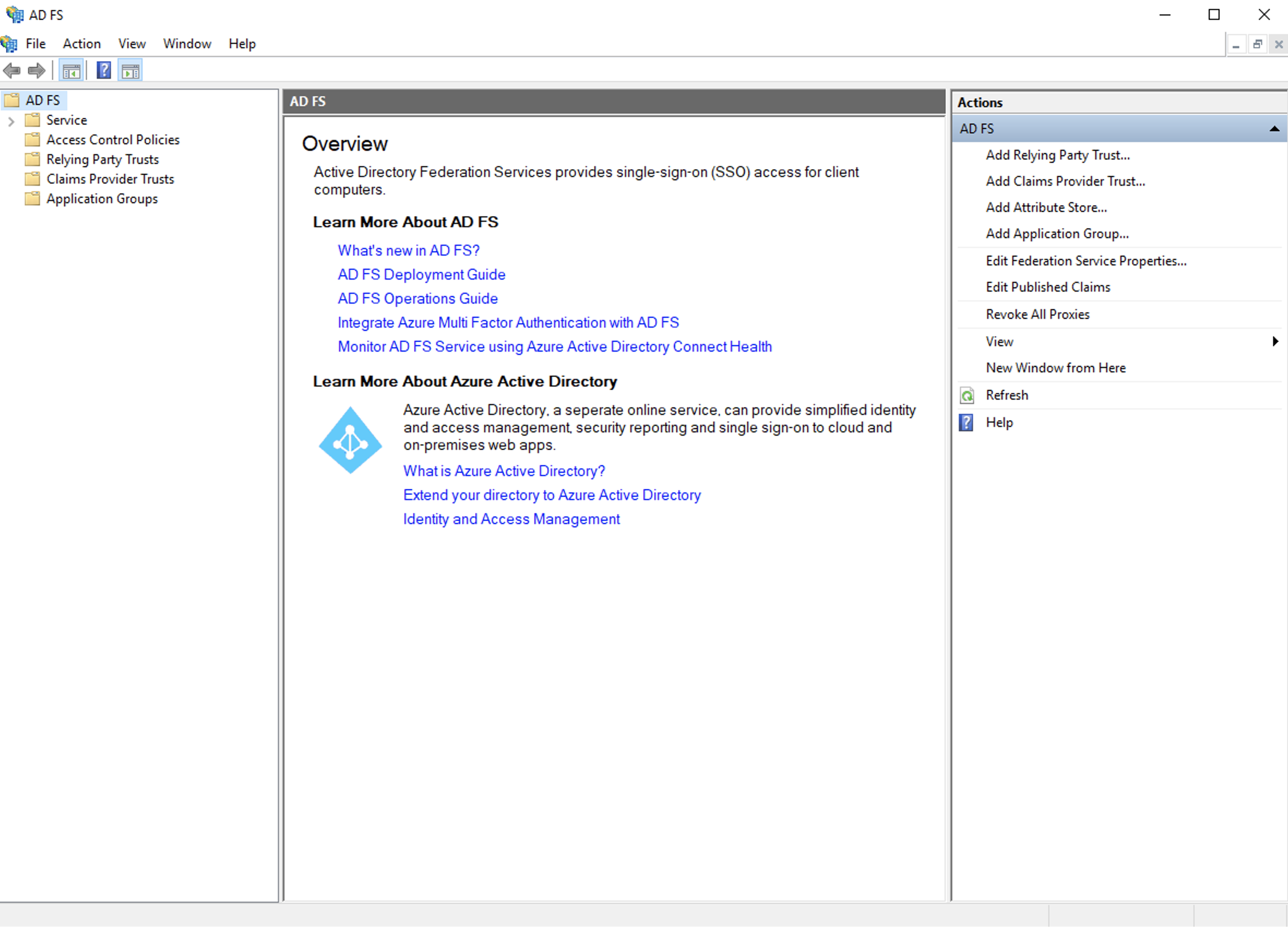Open Integrate Azure Multi Factor Authentication link
The height and width of the screenshot is (927, 1288).
(x=508, y=323)
